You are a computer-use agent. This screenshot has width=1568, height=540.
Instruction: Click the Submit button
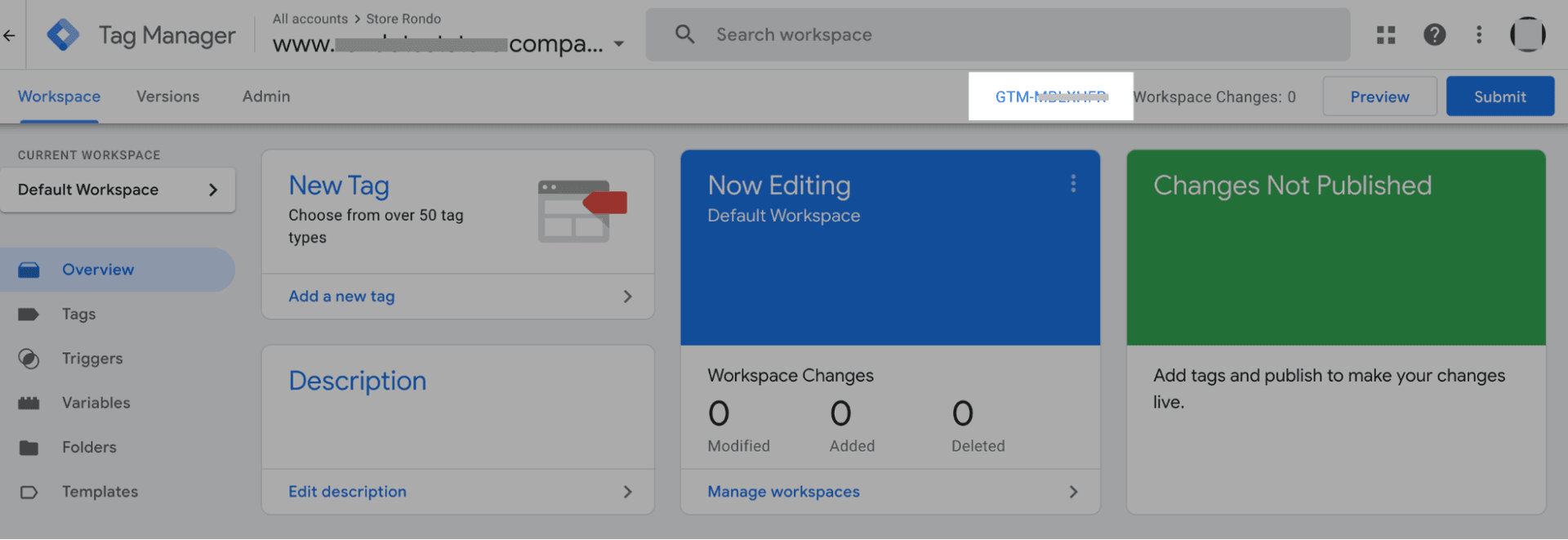[x=1499, y=96]
